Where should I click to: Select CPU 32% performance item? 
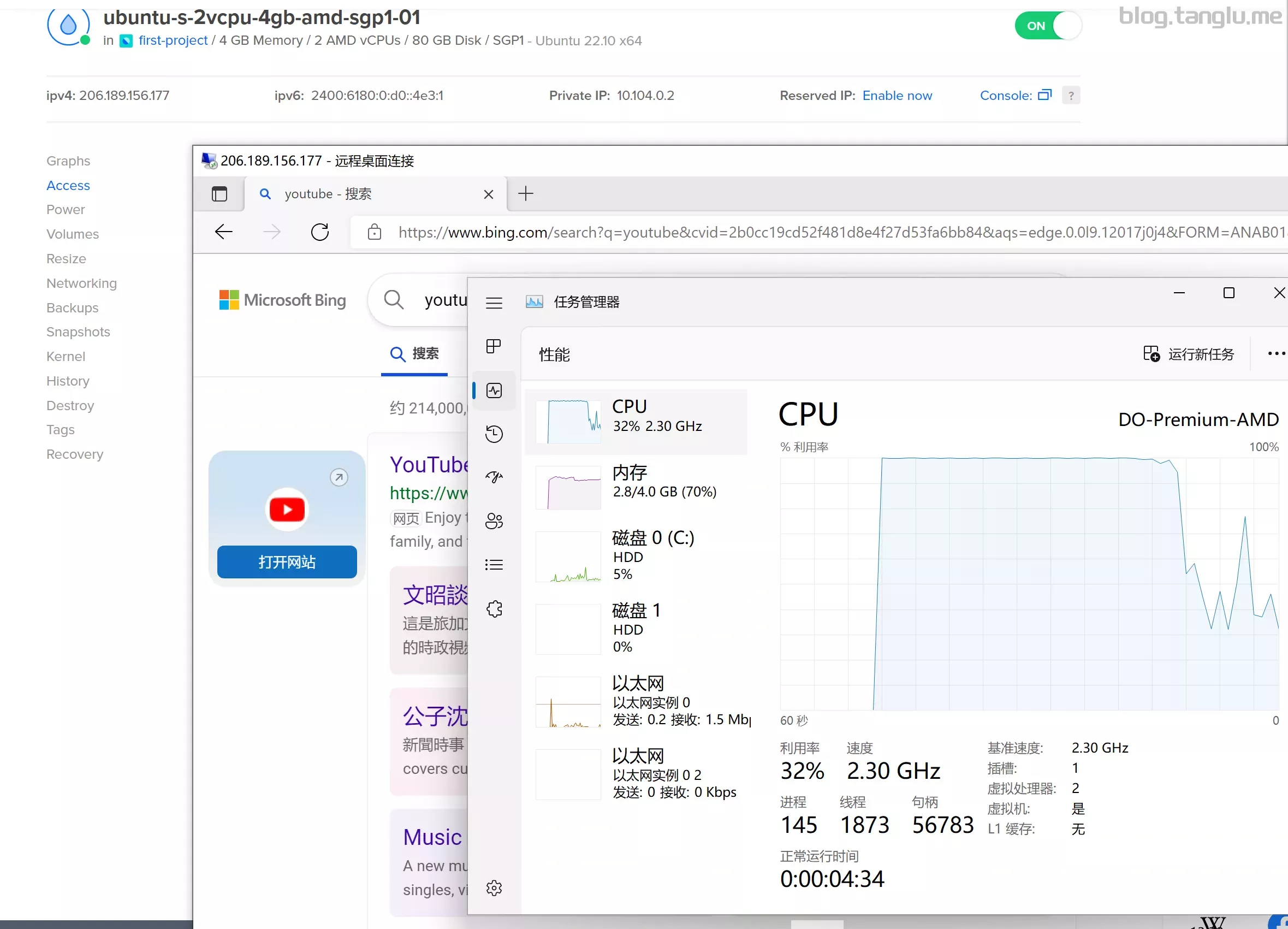pos(636,422)
